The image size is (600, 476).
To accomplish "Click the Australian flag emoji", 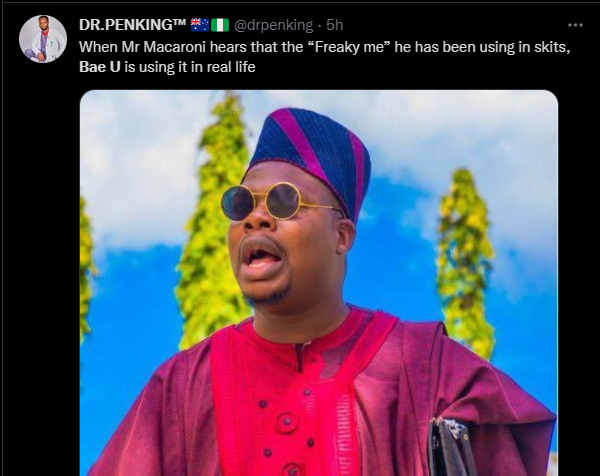I will click(x=200, y=25).
